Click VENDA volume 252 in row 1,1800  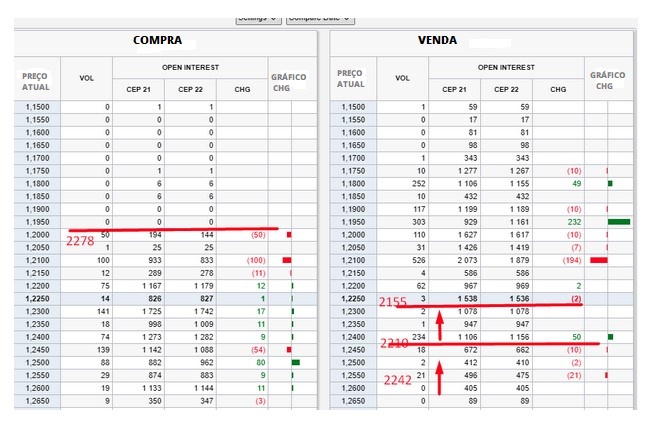(x=419, y=184)
